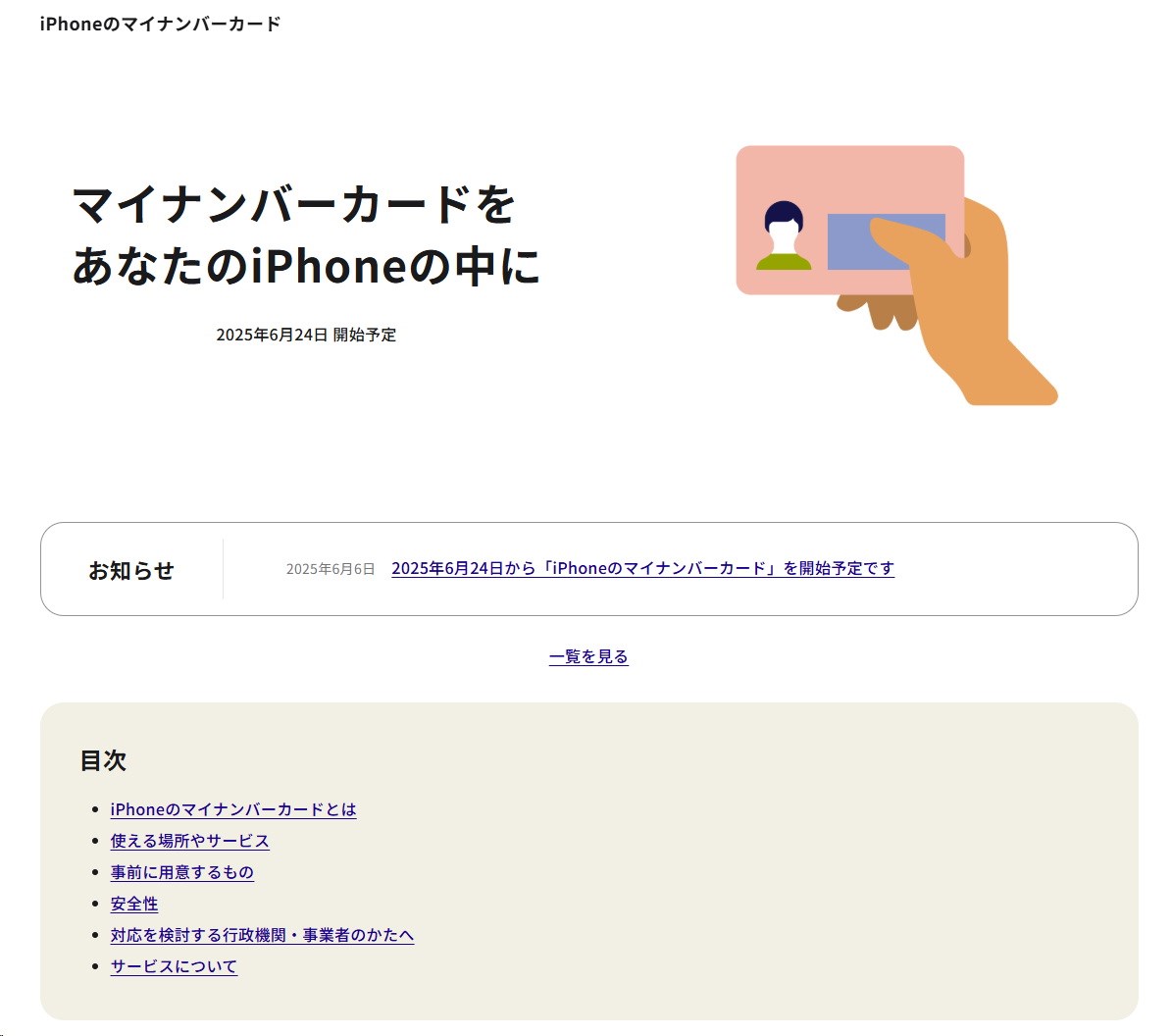Click the hand holding card illustration
Screen dimensions: 1171x1036
point(896,276)
